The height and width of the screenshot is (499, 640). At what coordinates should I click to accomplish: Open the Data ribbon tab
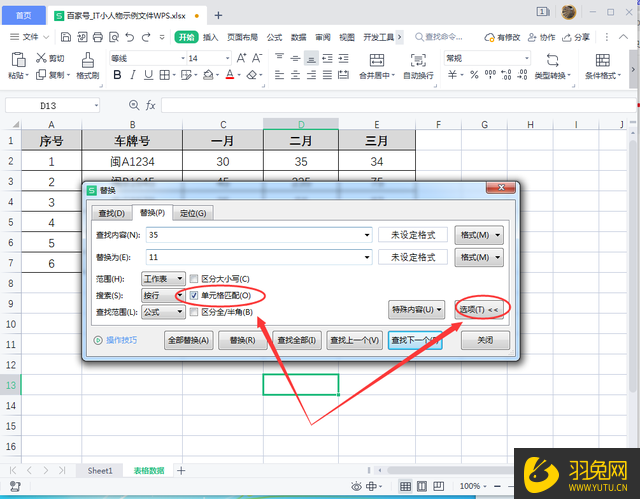pos(298,37)
